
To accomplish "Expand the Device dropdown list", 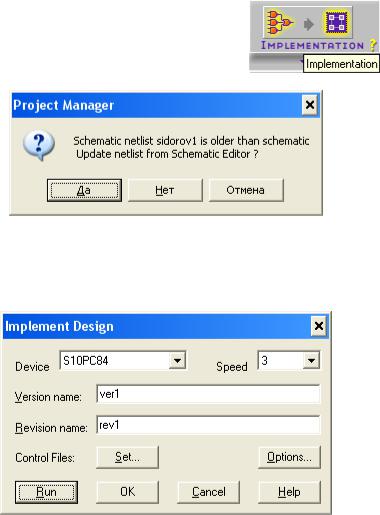I will coord(177,360).
